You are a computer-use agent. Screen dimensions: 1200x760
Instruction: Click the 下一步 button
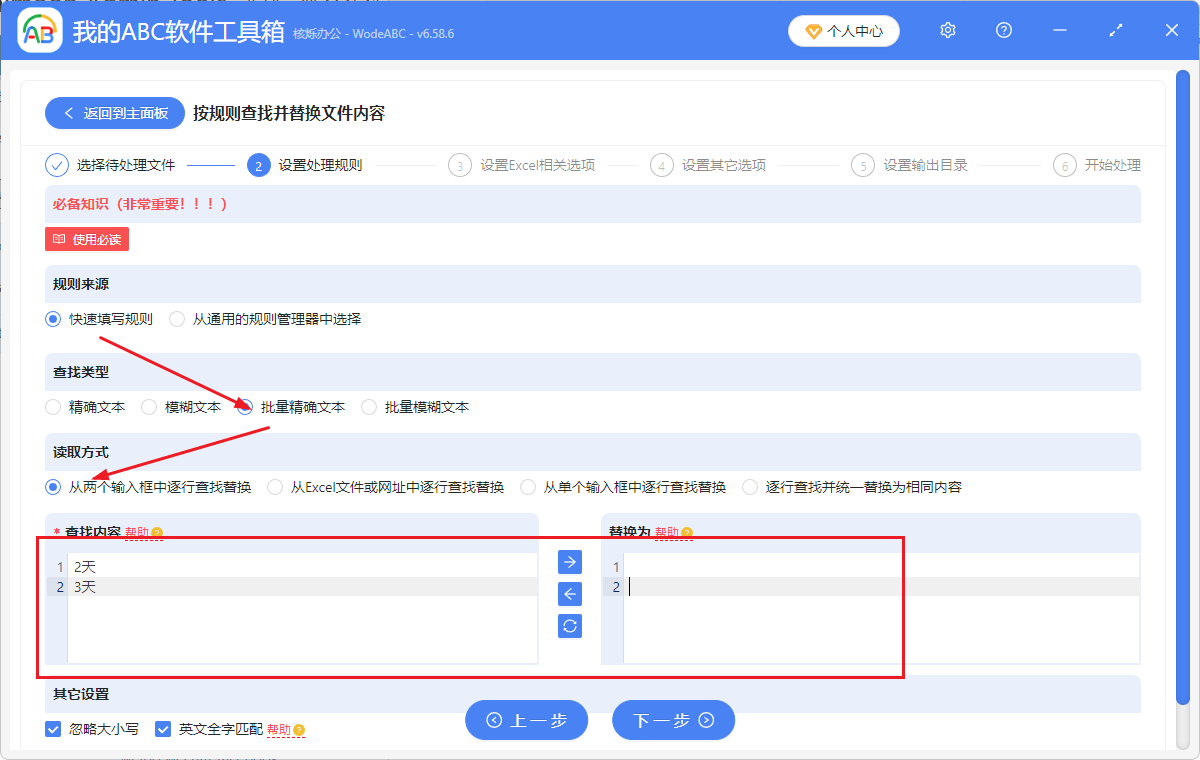673,720
